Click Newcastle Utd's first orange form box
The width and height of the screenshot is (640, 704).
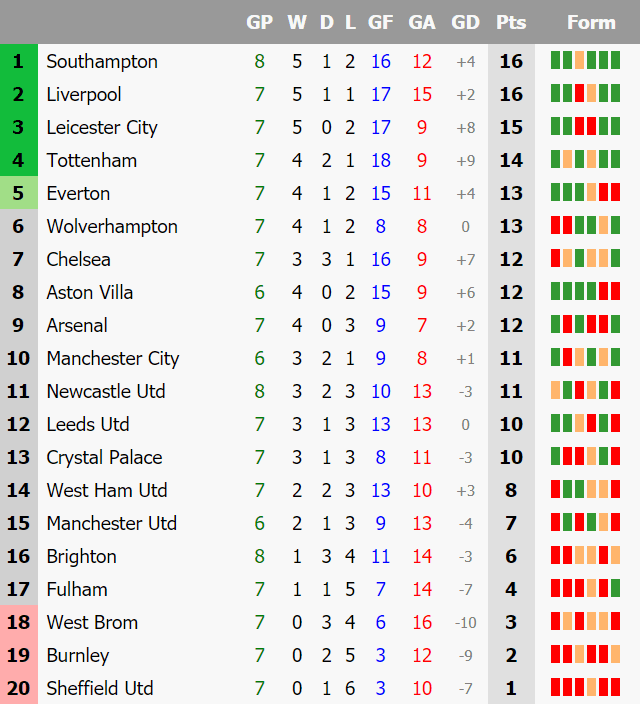(x=556, y=390)
